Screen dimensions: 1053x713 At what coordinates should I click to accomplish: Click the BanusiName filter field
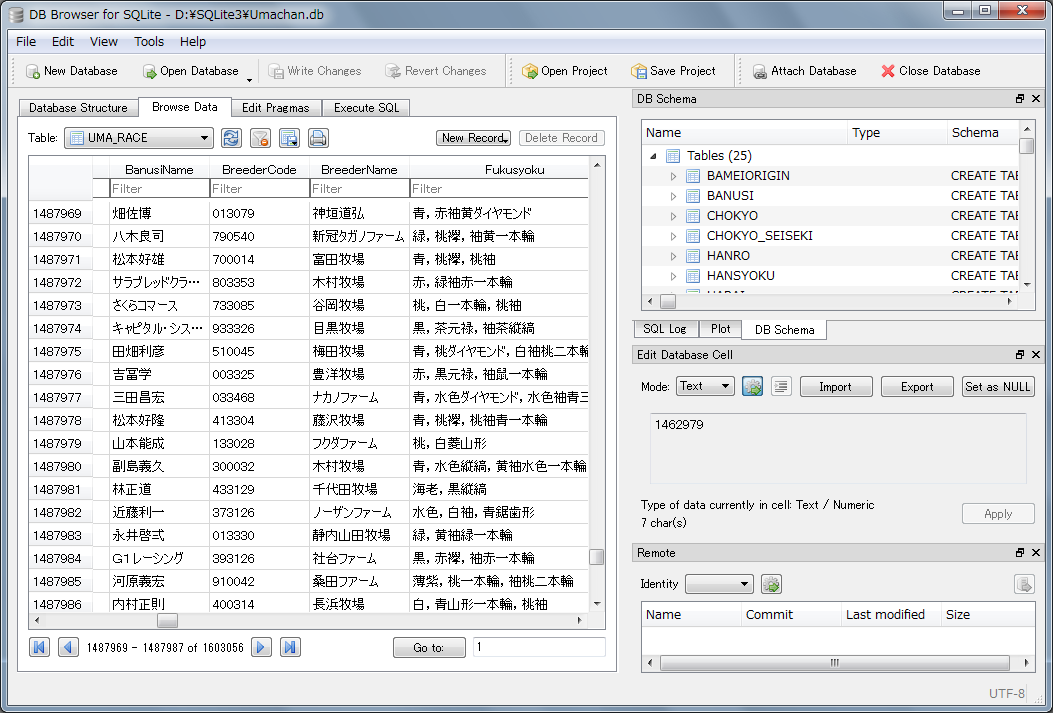(160, 189)
